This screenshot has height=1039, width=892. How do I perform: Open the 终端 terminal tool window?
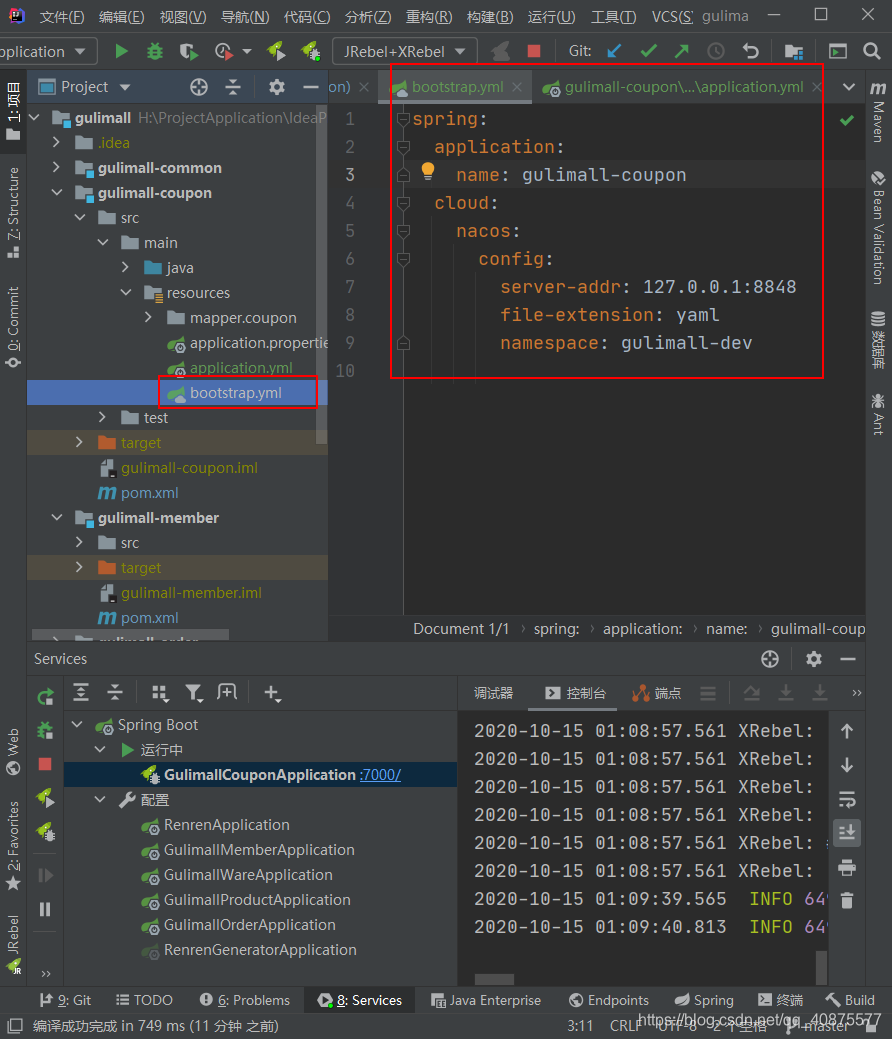pos(781,999)
